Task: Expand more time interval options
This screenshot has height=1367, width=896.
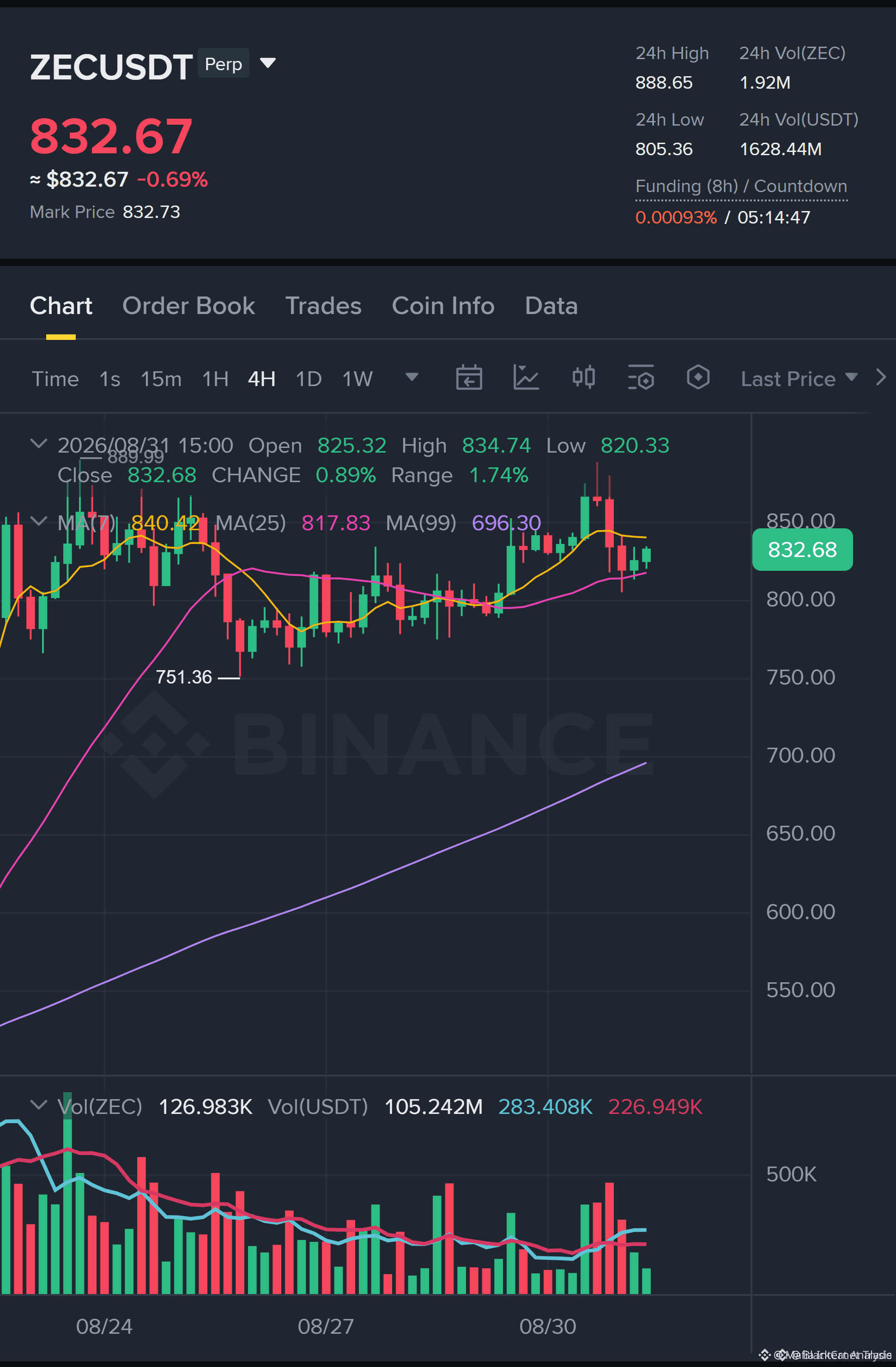Action: pos(412,377)
